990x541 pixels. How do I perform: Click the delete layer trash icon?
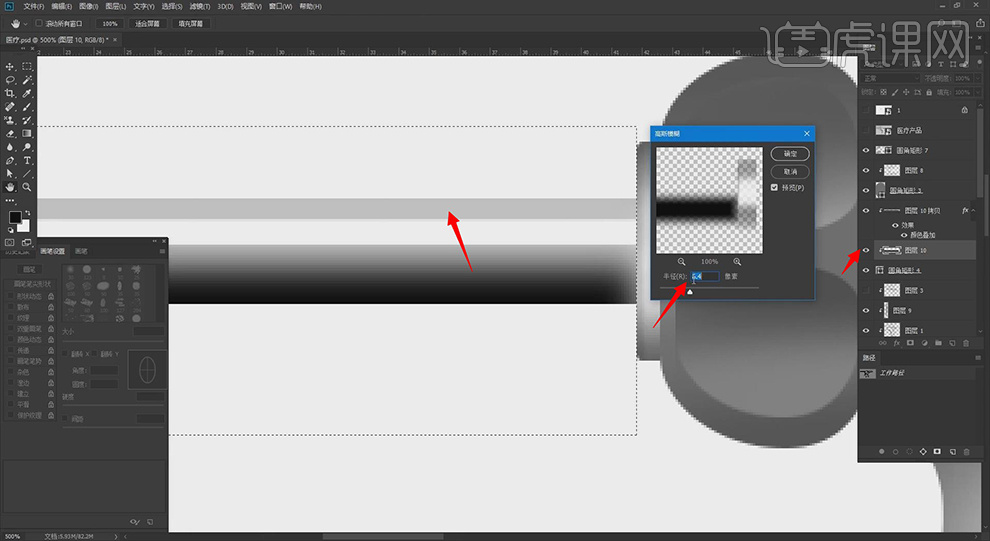965,343
